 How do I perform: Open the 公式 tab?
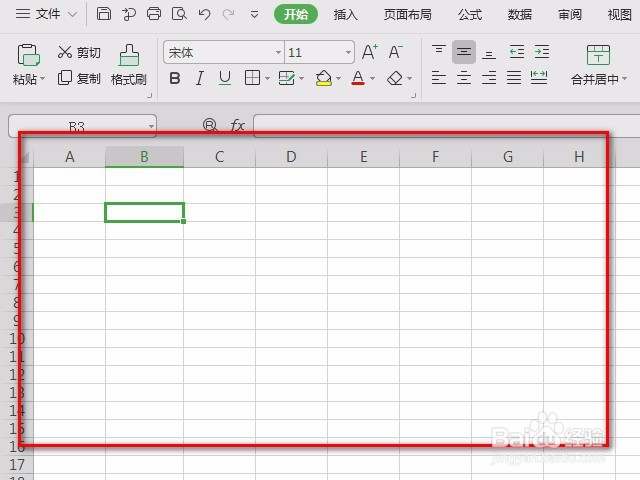coord(470,15)
